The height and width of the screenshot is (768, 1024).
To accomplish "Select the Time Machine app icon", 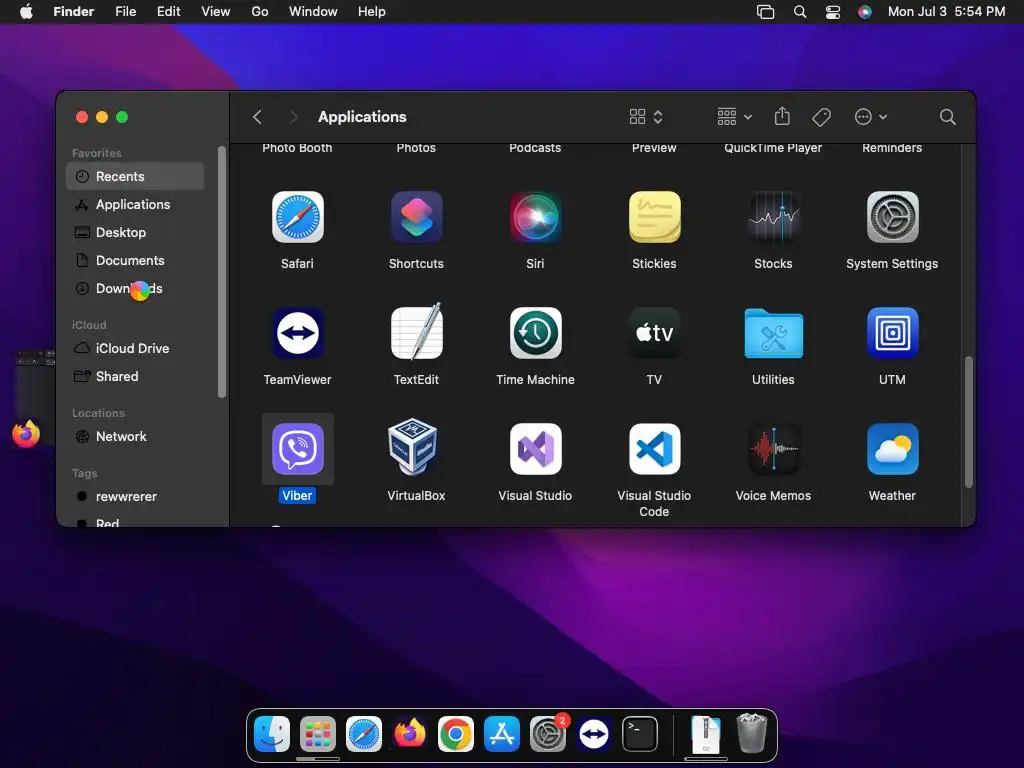I will click(535, 333).
